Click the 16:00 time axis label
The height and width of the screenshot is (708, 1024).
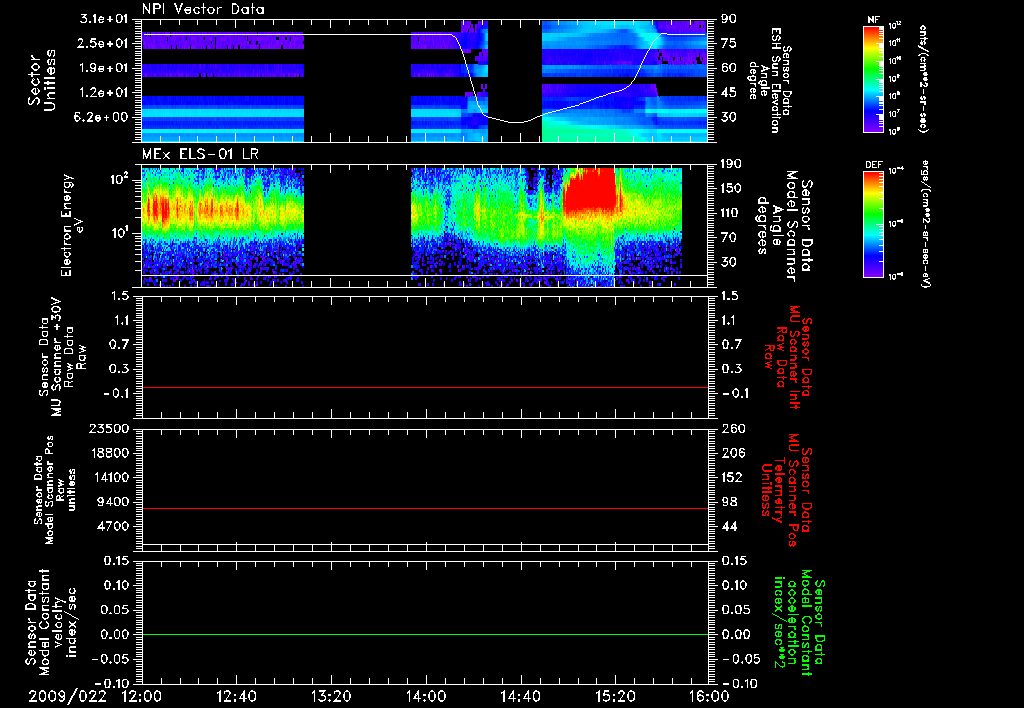[710, 696]
